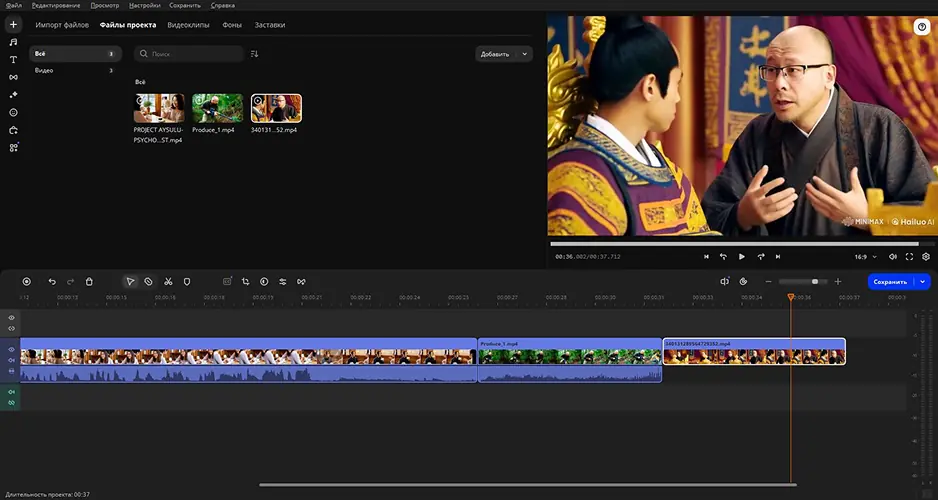
Task: Jump to next clip in preview
Action: click(x=778, y=257)
